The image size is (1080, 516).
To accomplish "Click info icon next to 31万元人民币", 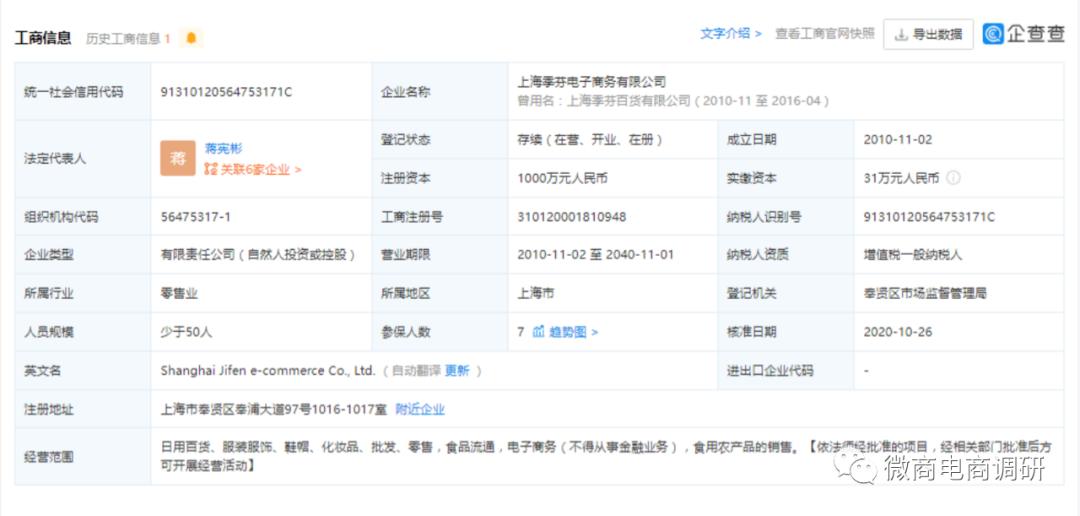I will 953,178.
